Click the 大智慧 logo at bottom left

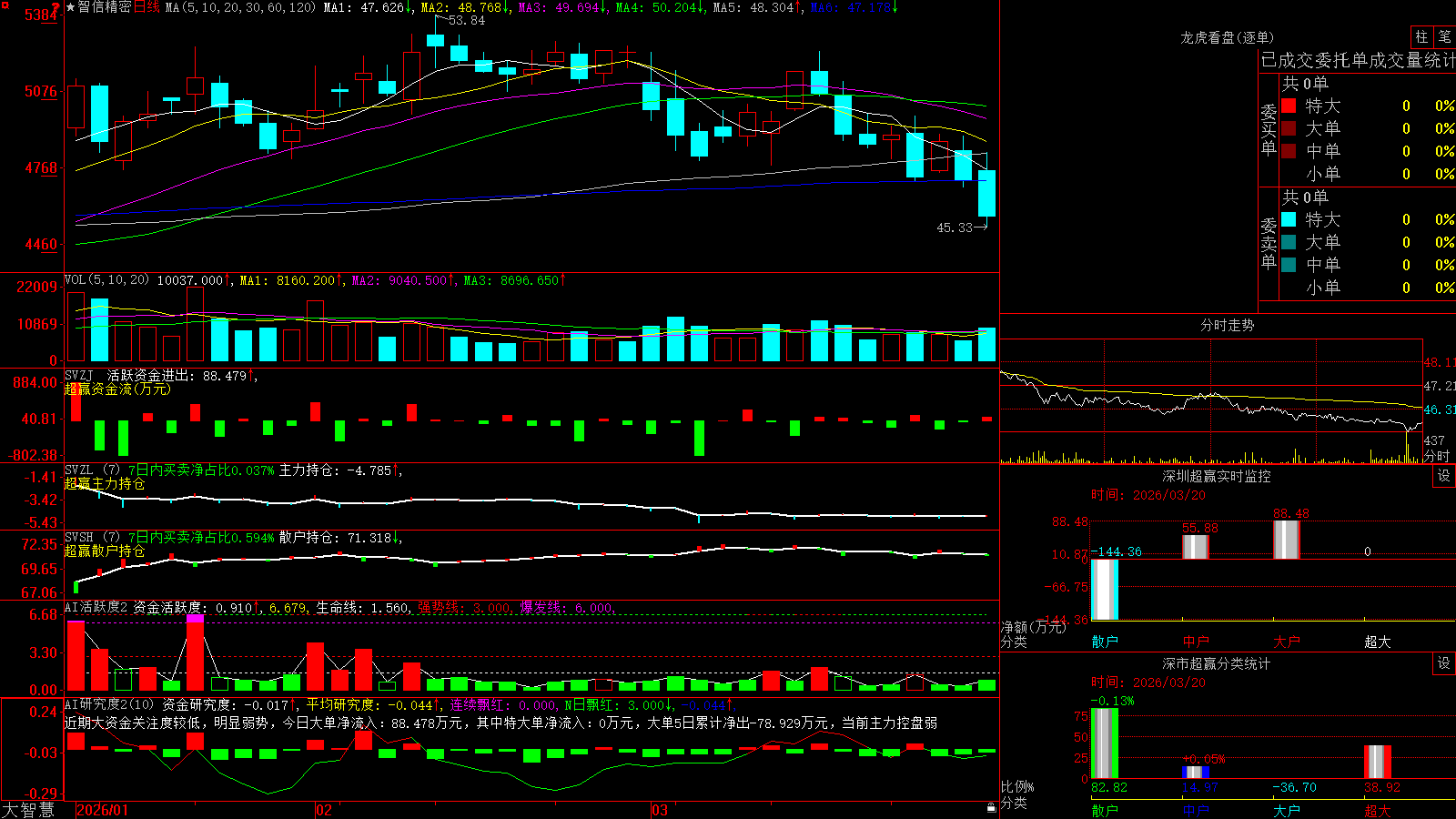(x=28, y=810)
